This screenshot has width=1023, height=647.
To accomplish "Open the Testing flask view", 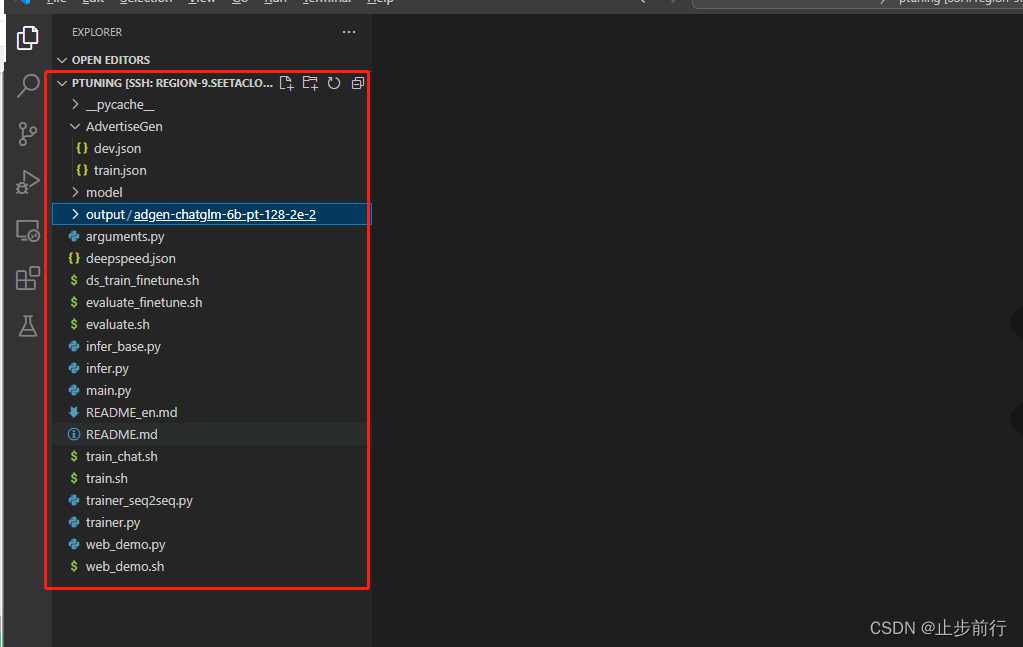I will [x=27, y=326].
